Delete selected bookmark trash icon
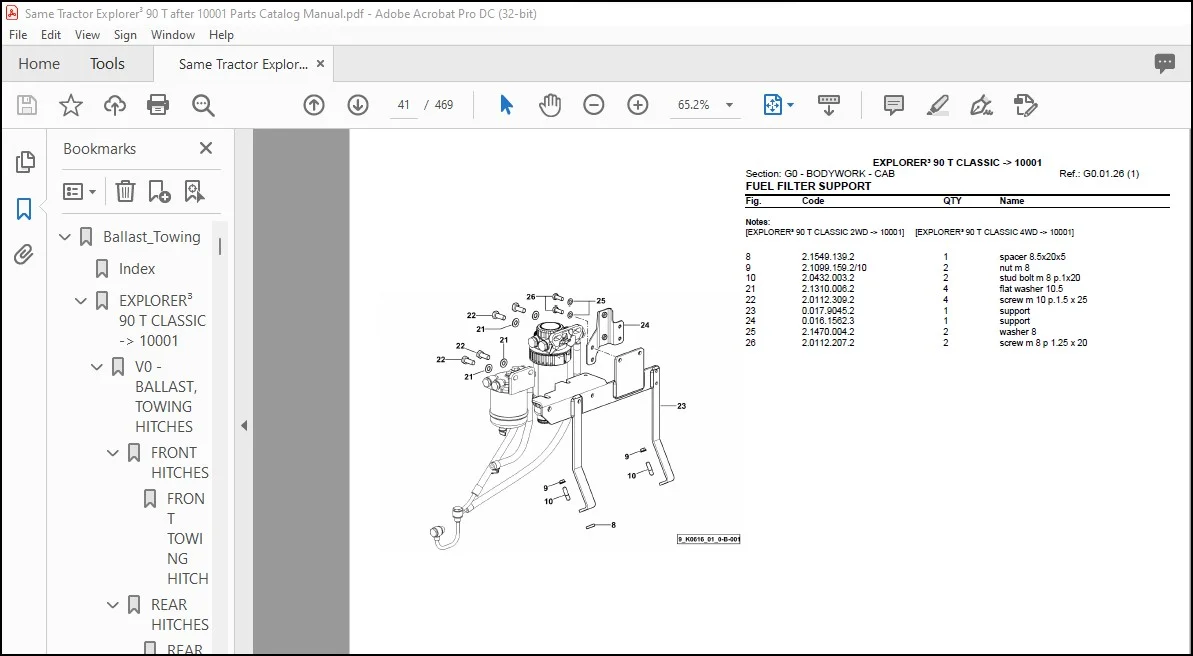The width and height of the screenshot is (1193, 656). [x=126, y=191]
